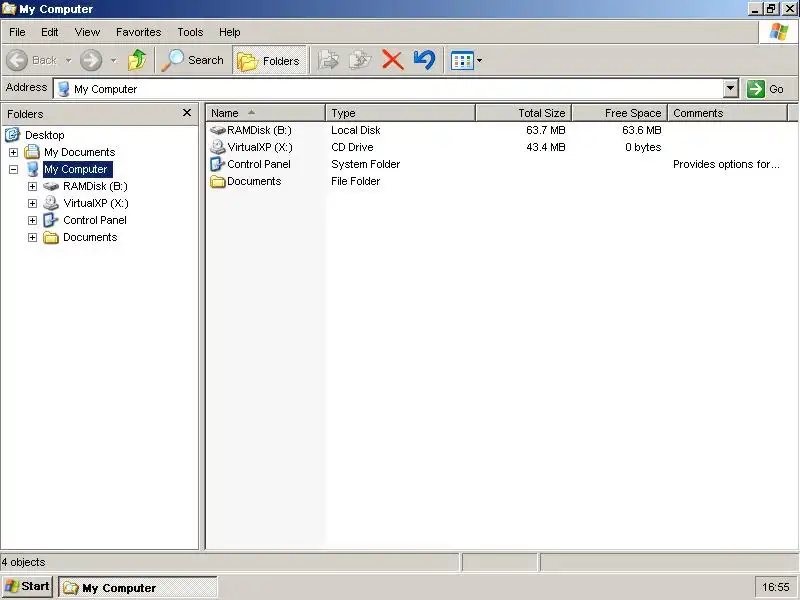
Task: Select Desktop in the folder tree
Action: [44, 135]
